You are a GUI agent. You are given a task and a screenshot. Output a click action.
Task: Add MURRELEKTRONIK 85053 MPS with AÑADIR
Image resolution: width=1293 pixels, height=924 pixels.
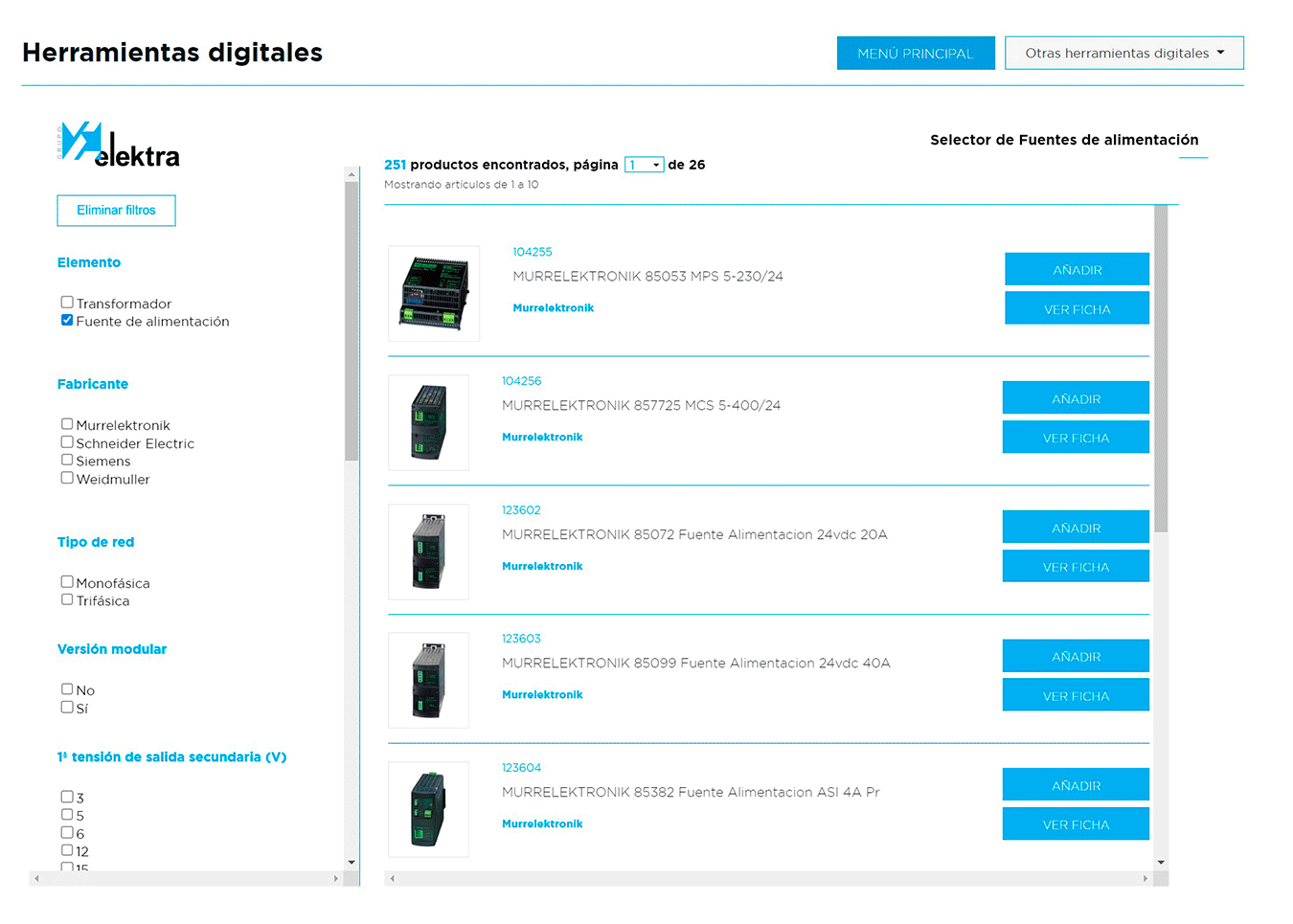(1077, 269)
